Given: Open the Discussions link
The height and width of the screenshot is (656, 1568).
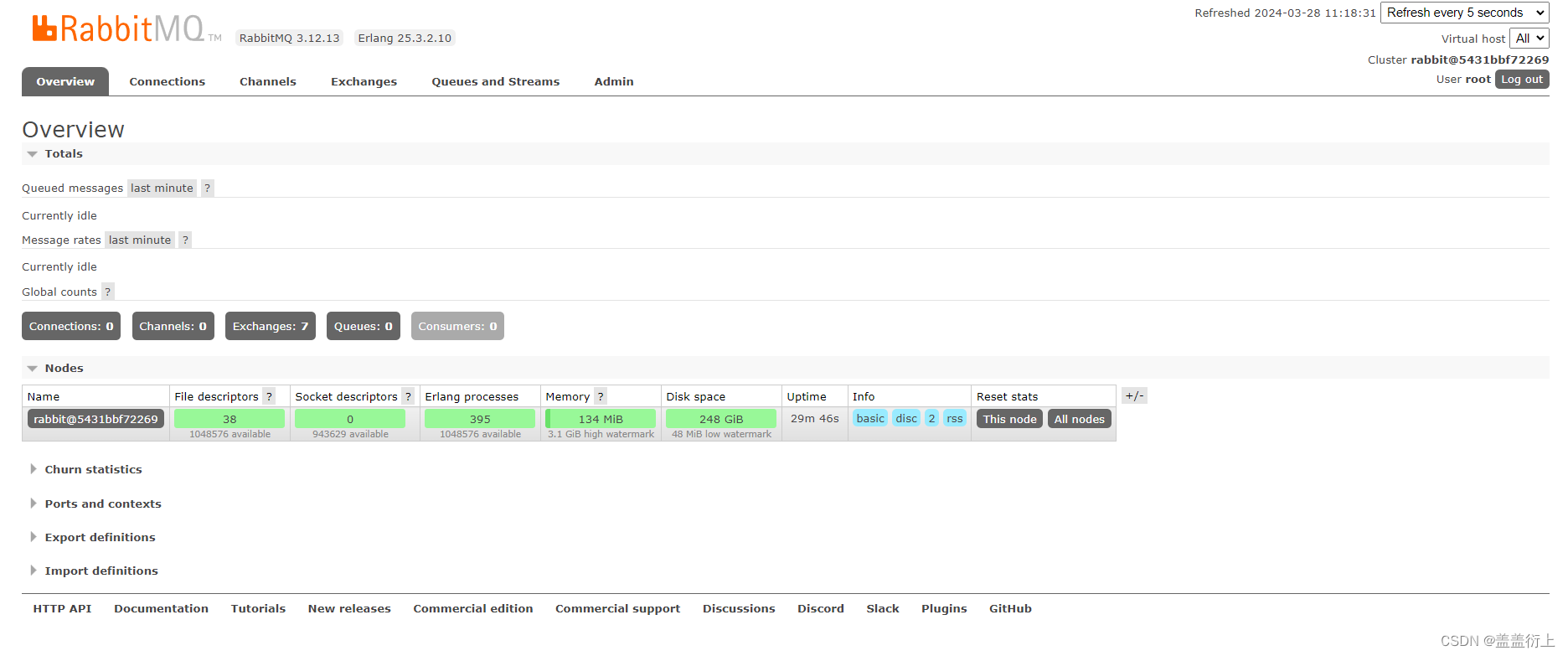Looking at the screenshot, I should click(x=739, y=609).
